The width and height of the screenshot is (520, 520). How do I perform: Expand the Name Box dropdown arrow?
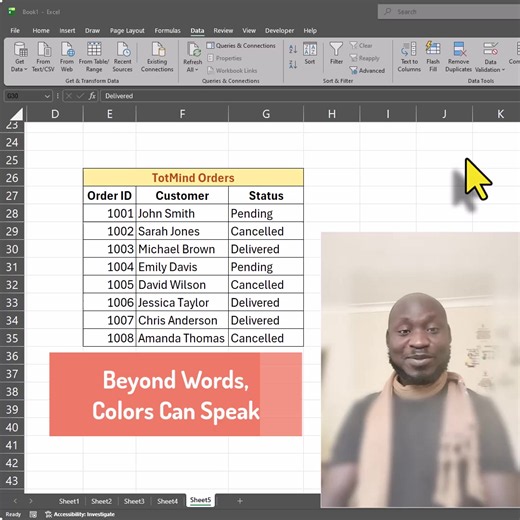click(47, 96)
